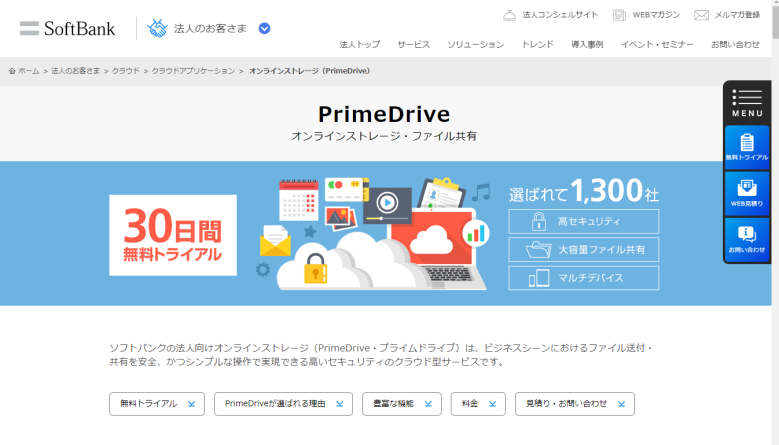The width and height of the screenshot is (779, 445).
Task: Open 導入事例 menu item
Action: [x=587, y=45]
